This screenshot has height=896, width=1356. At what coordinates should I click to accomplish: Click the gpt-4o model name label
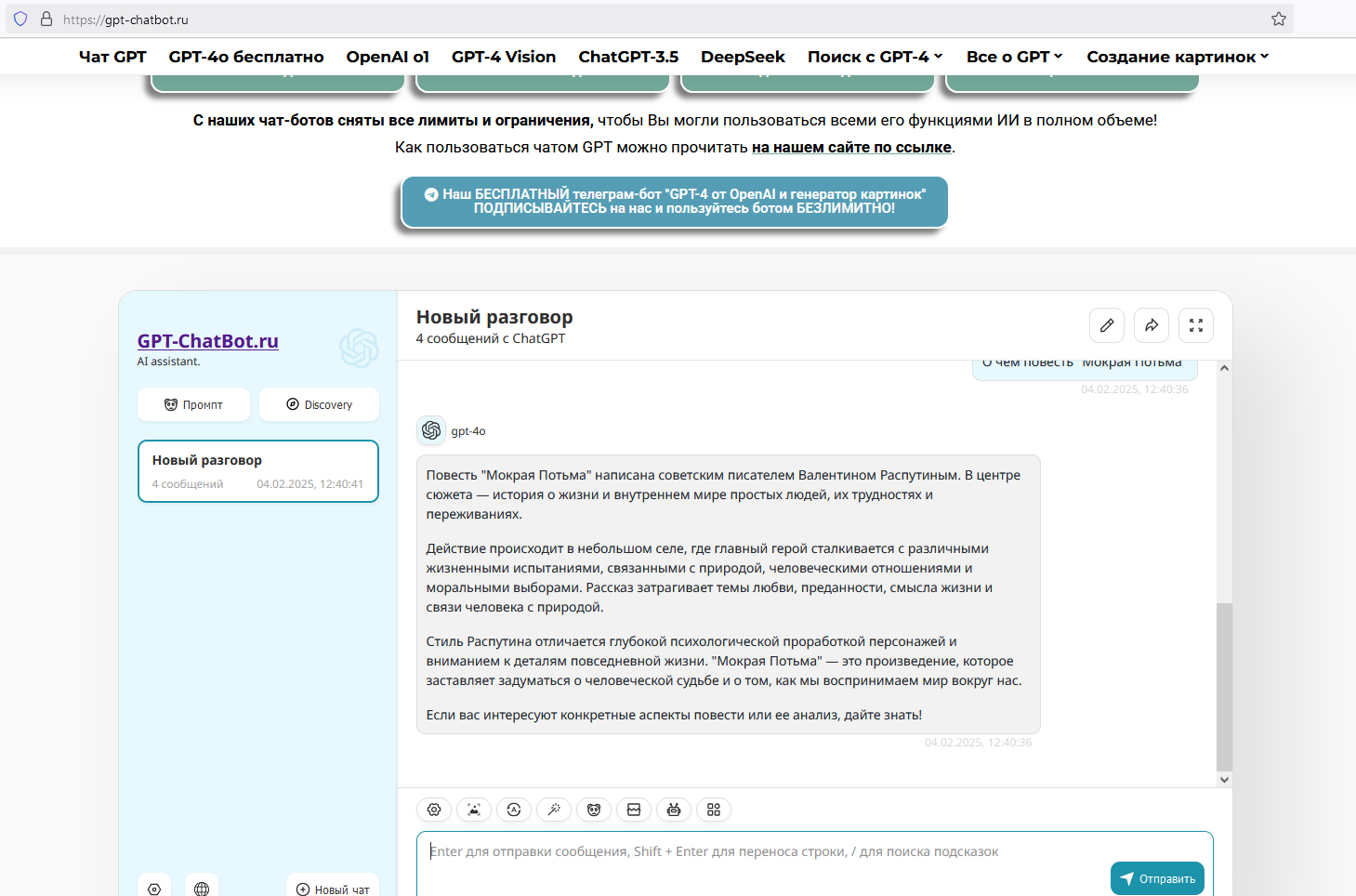[468, 431]
